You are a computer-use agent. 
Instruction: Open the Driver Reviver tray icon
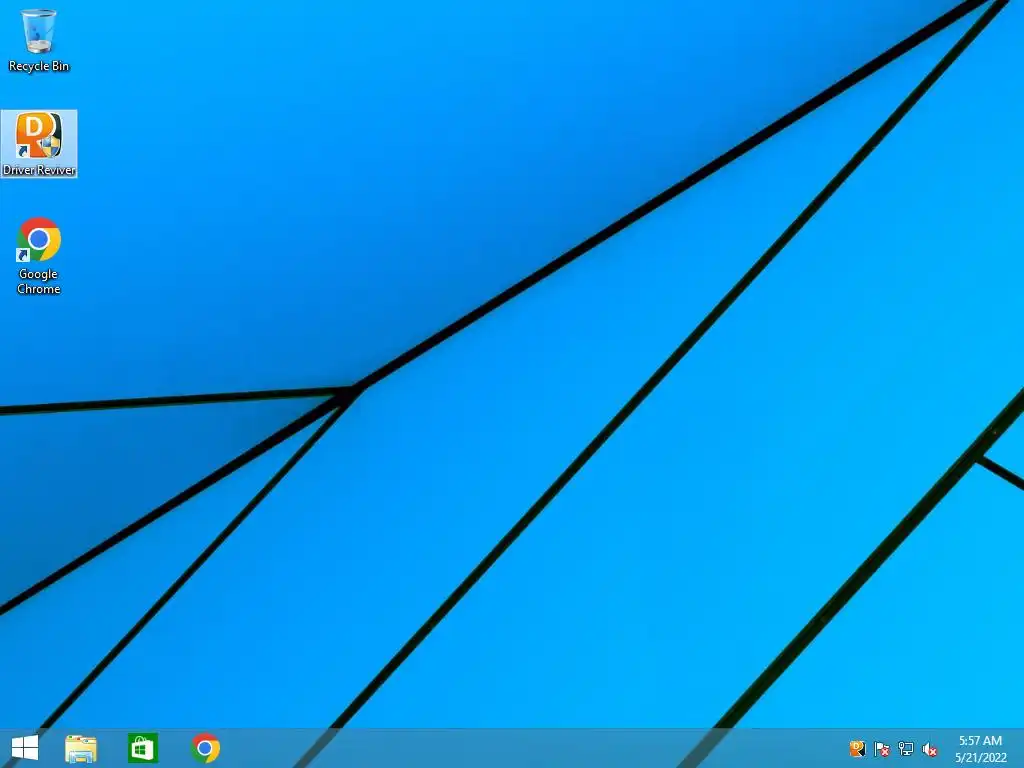[x=857, y=748]
